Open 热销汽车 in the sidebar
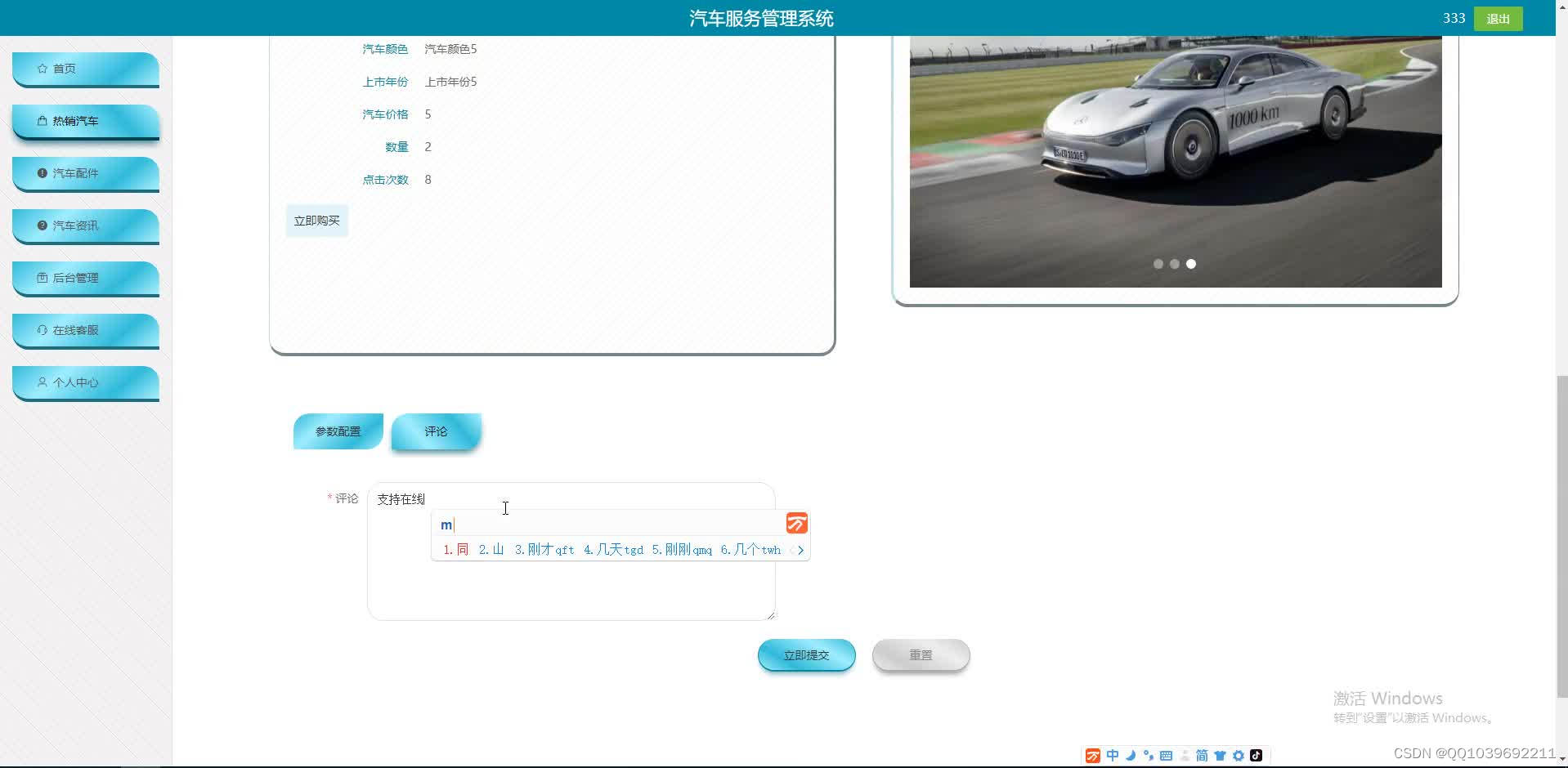 (x=86, y=122)
